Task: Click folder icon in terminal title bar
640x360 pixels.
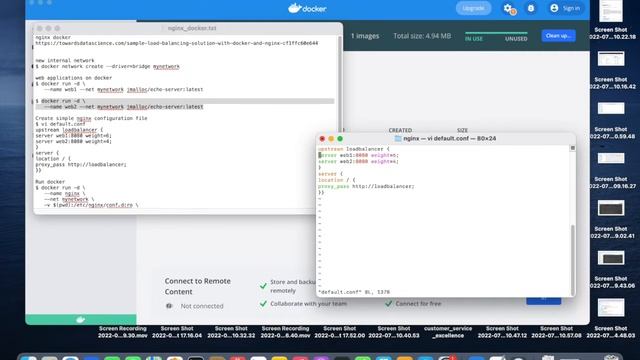Action: click(x=398, y=138)
